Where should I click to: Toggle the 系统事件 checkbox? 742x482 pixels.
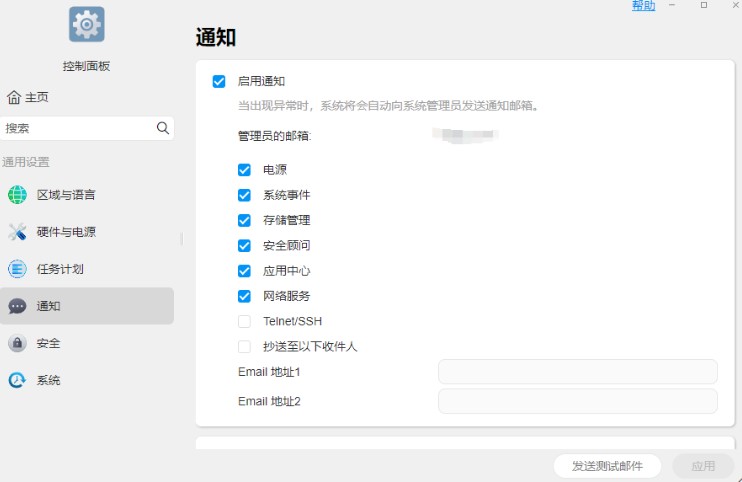point(244,195)
